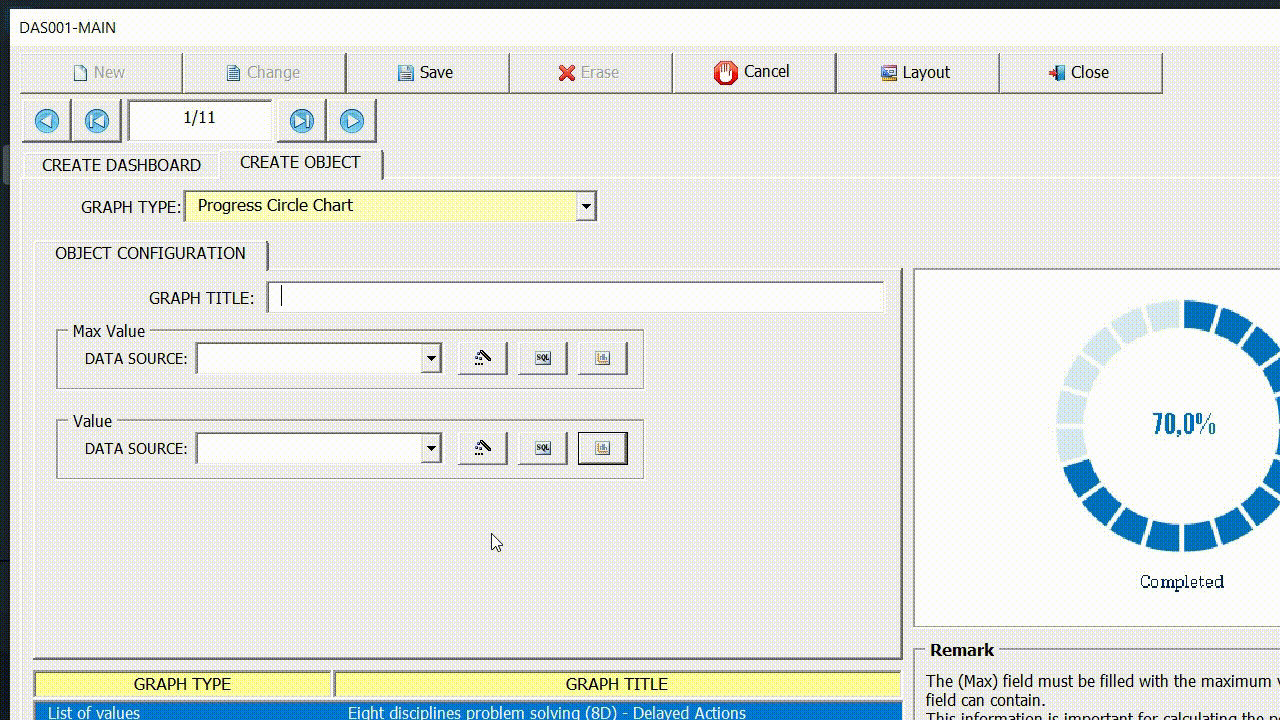The width and height of the screenshot is (1280, 720).
Task: Expand the Max Value data source list
Action: (x=431, y=357)
